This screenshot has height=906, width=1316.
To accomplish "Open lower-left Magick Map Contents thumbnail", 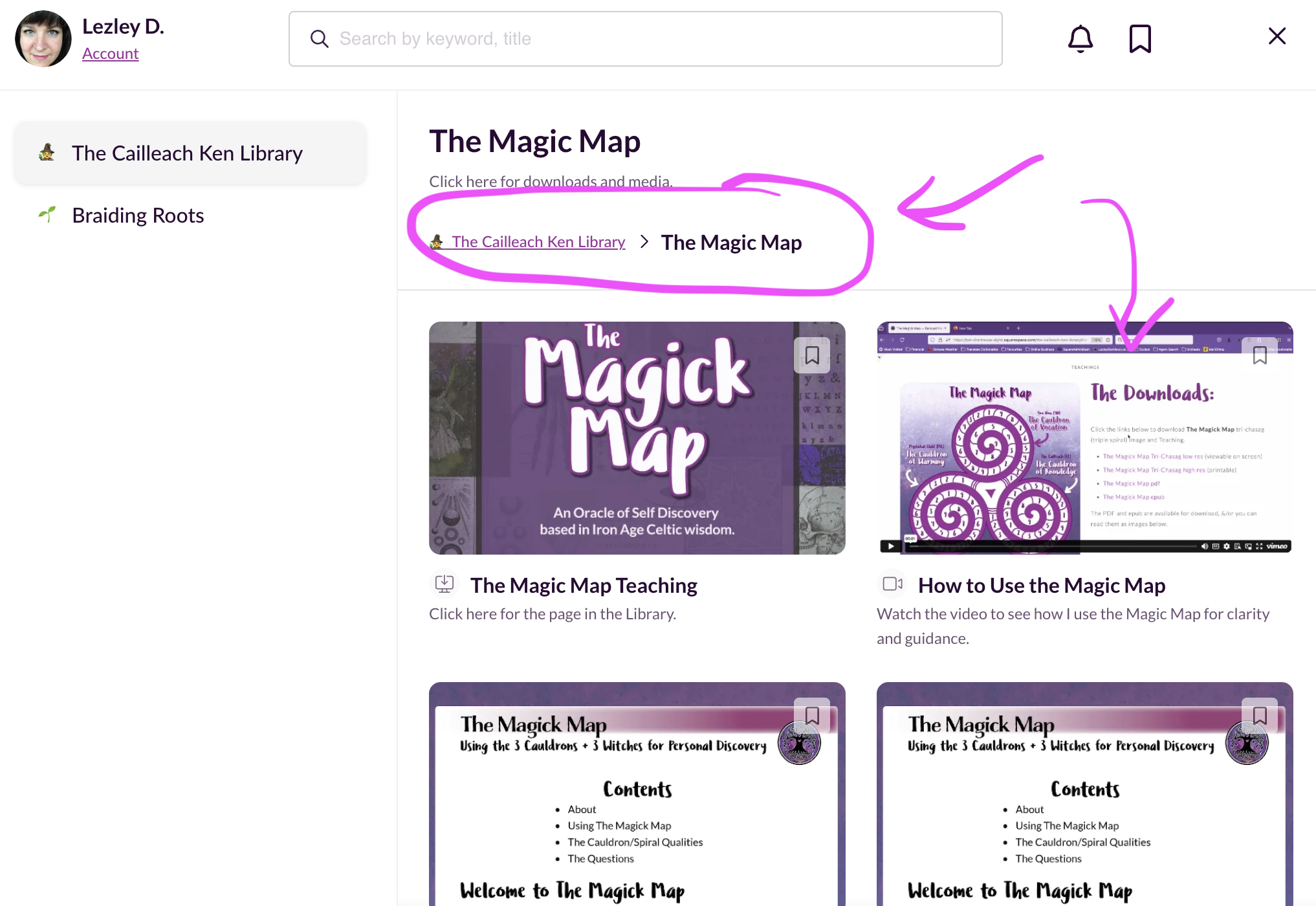I will point(637,794).
